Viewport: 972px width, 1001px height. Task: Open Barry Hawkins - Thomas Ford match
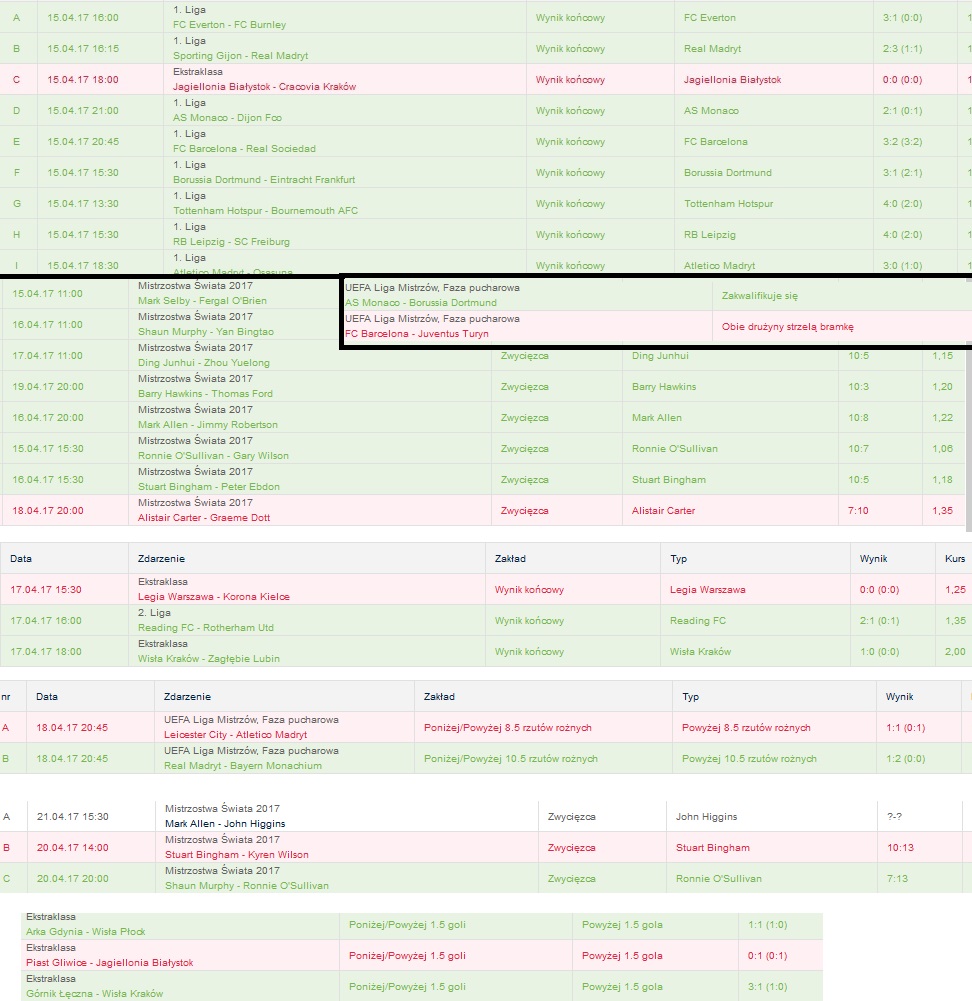coord(205,394)
